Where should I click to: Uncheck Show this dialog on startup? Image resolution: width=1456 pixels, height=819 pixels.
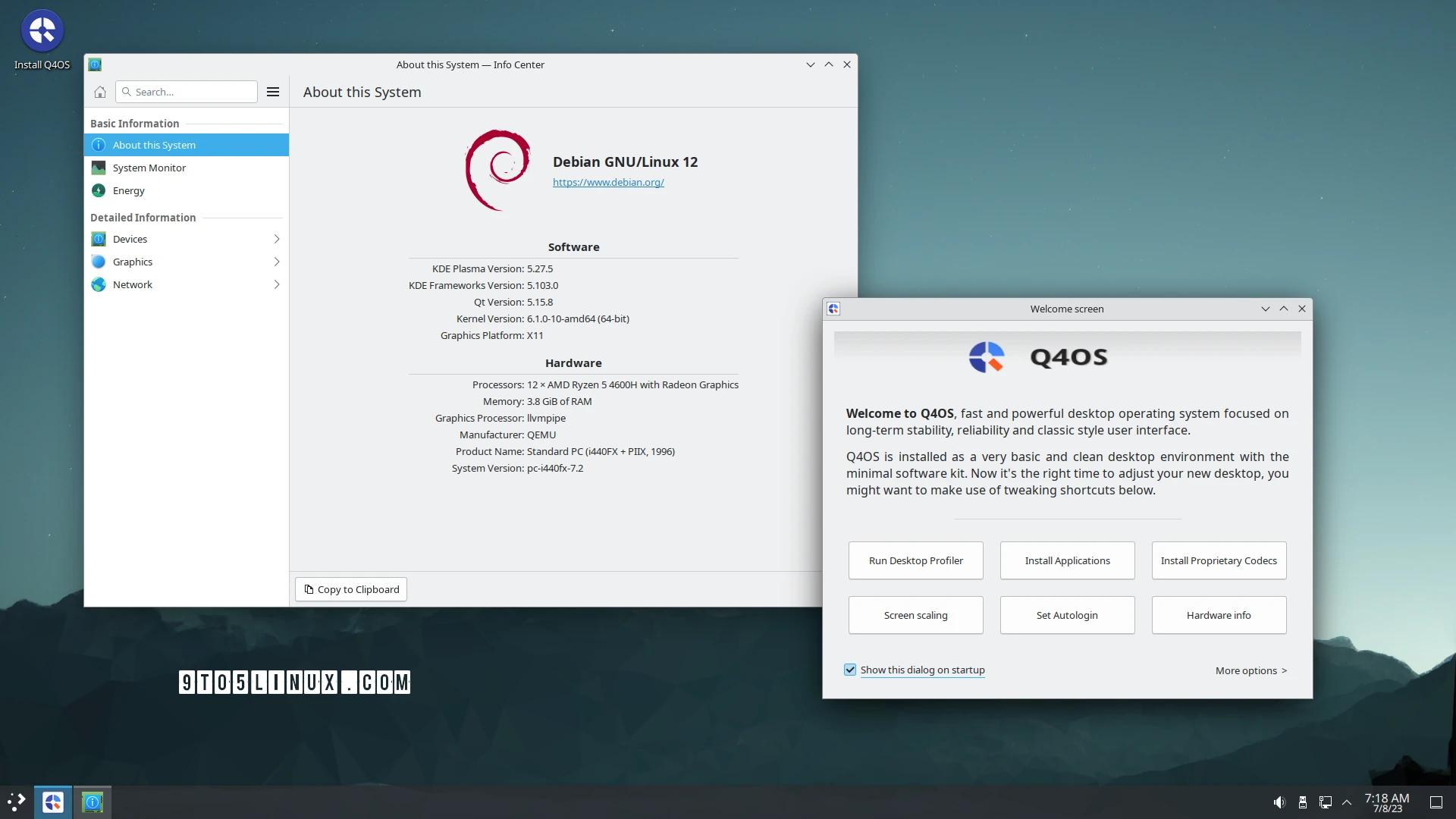pos(850,670)
